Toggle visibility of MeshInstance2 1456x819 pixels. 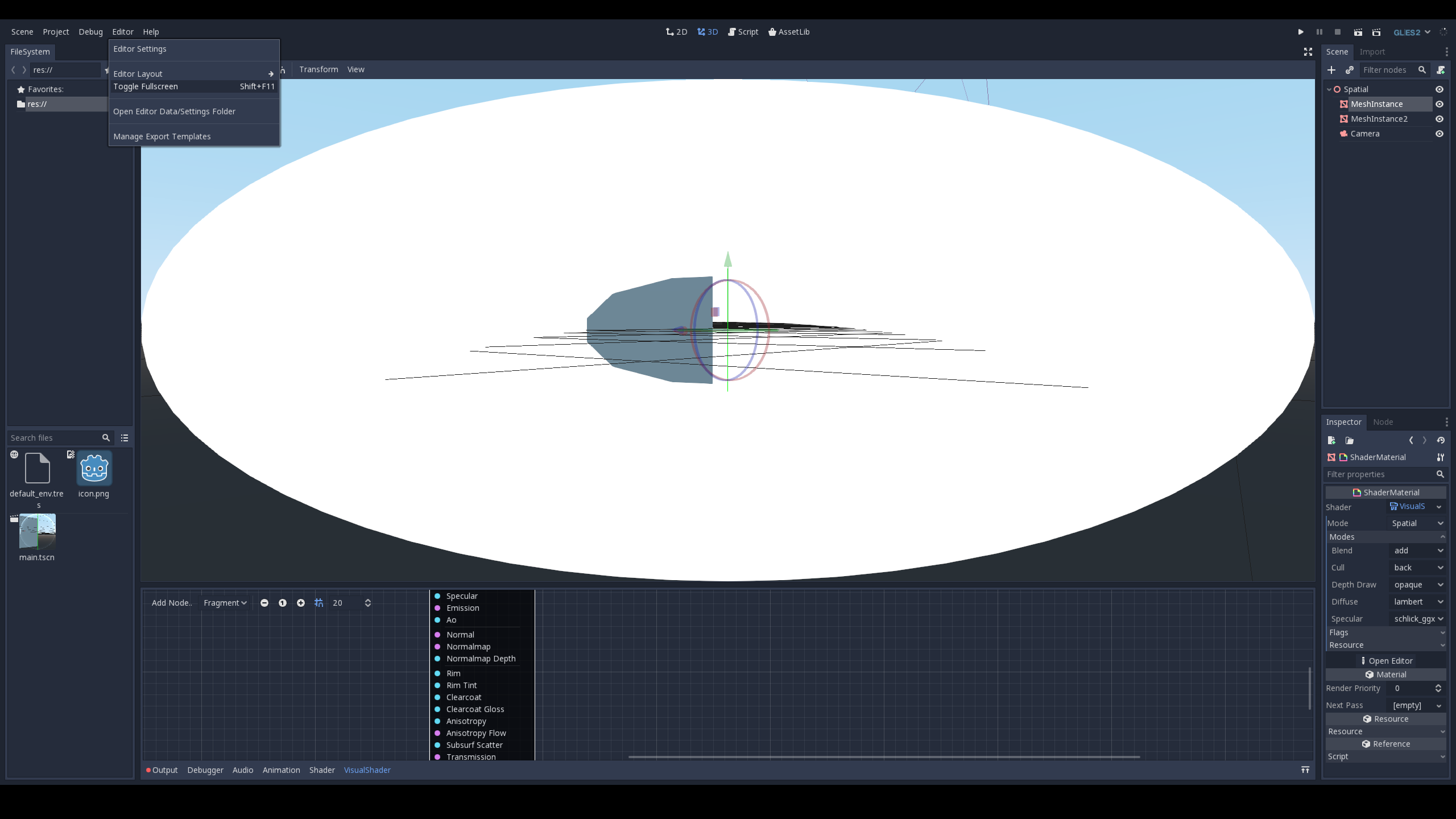pyautogui.click(x=1440, y=118)
